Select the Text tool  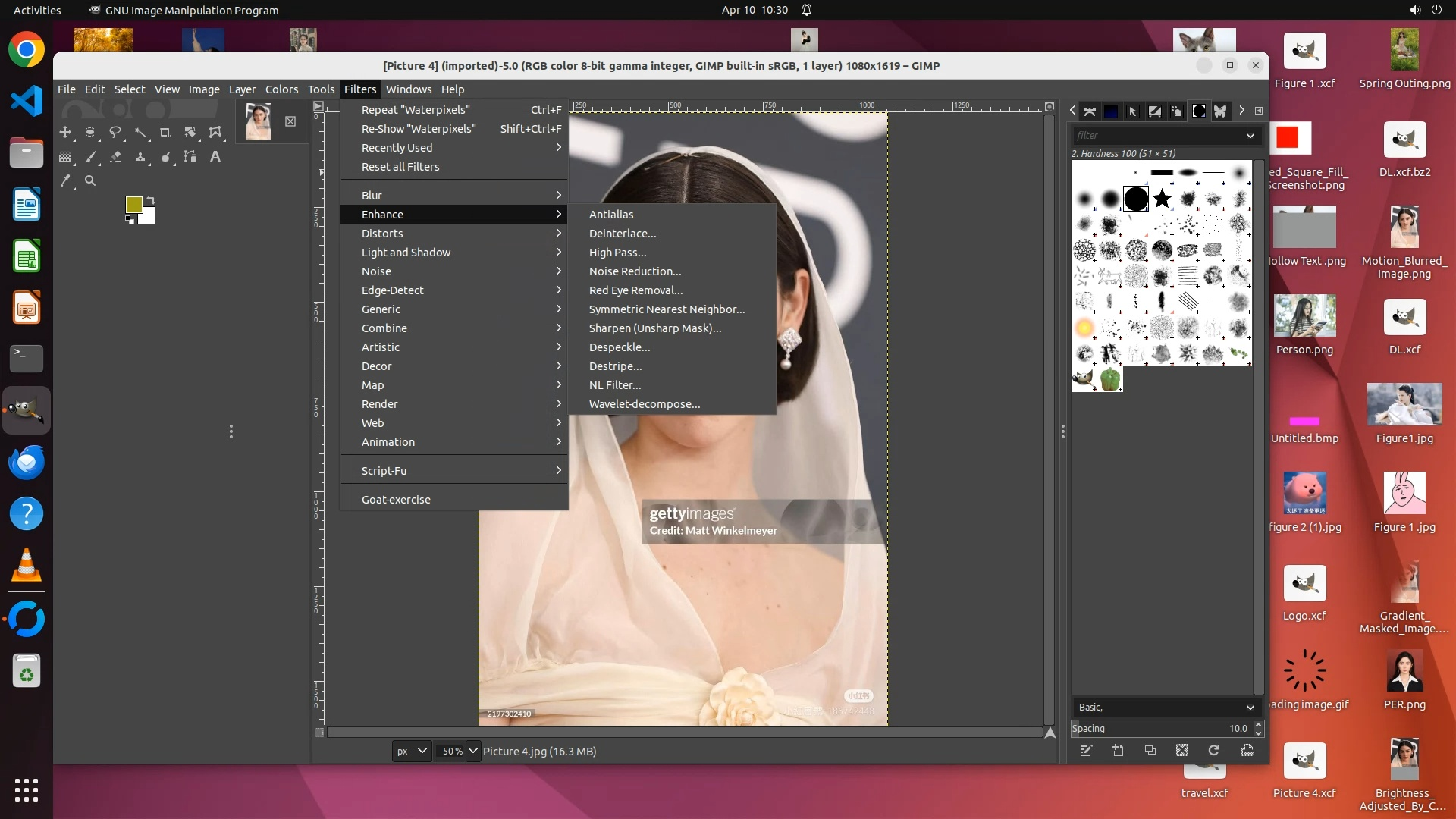tap(215, 157)
